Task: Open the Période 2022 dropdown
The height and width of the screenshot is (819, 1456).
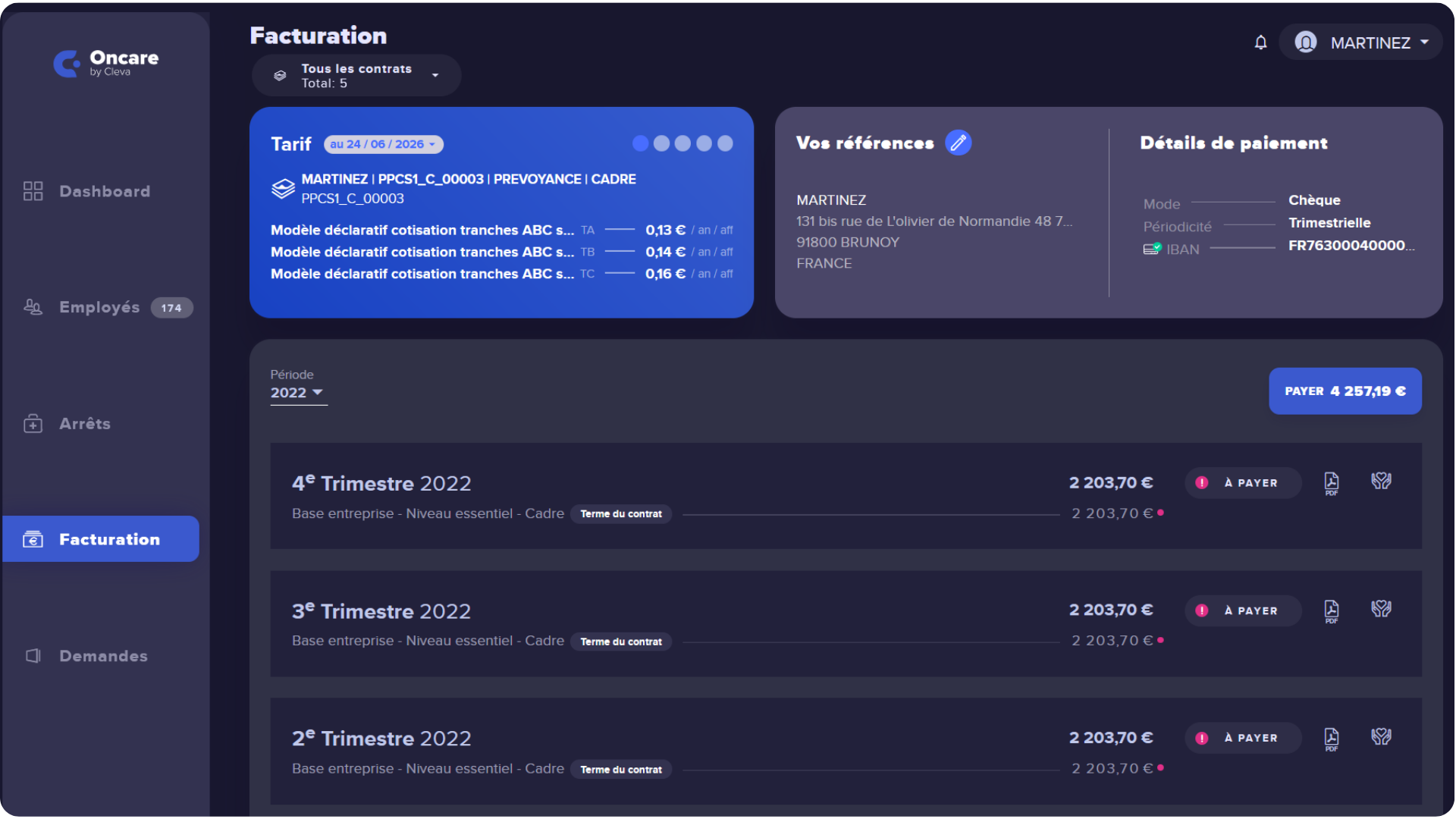Action: [x=298, y=393]
